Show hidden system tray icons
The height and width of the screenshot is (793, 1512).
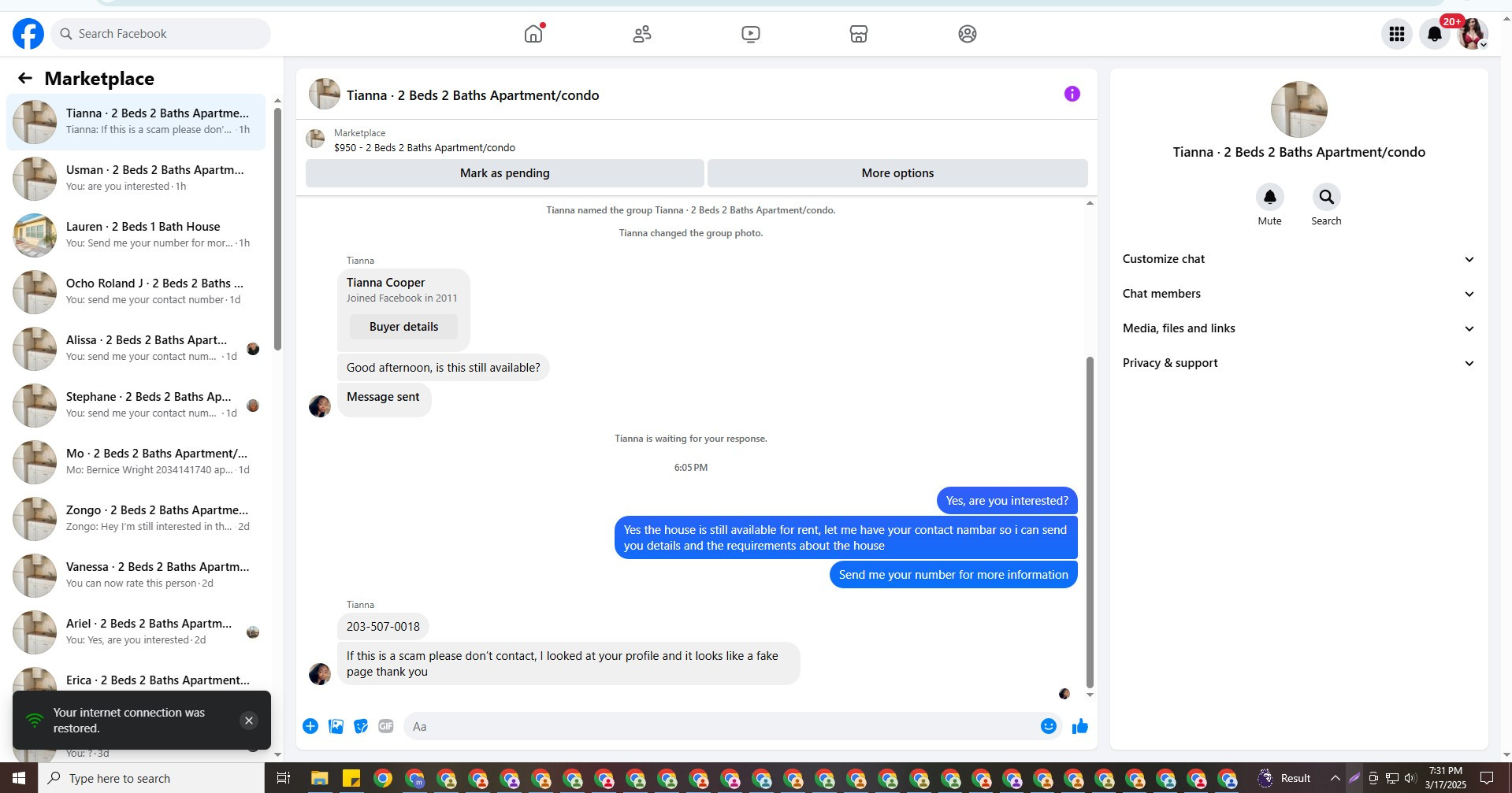[1336, 778]
